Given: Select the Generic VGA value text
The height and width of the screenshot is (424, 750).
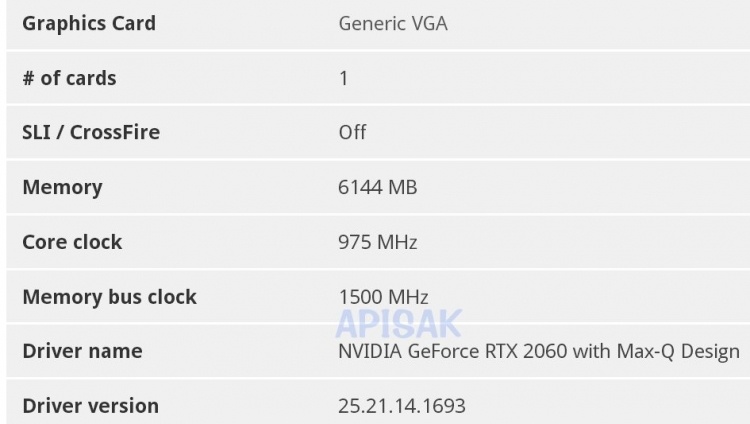Looking at the screenshot, I should point(393,23).
